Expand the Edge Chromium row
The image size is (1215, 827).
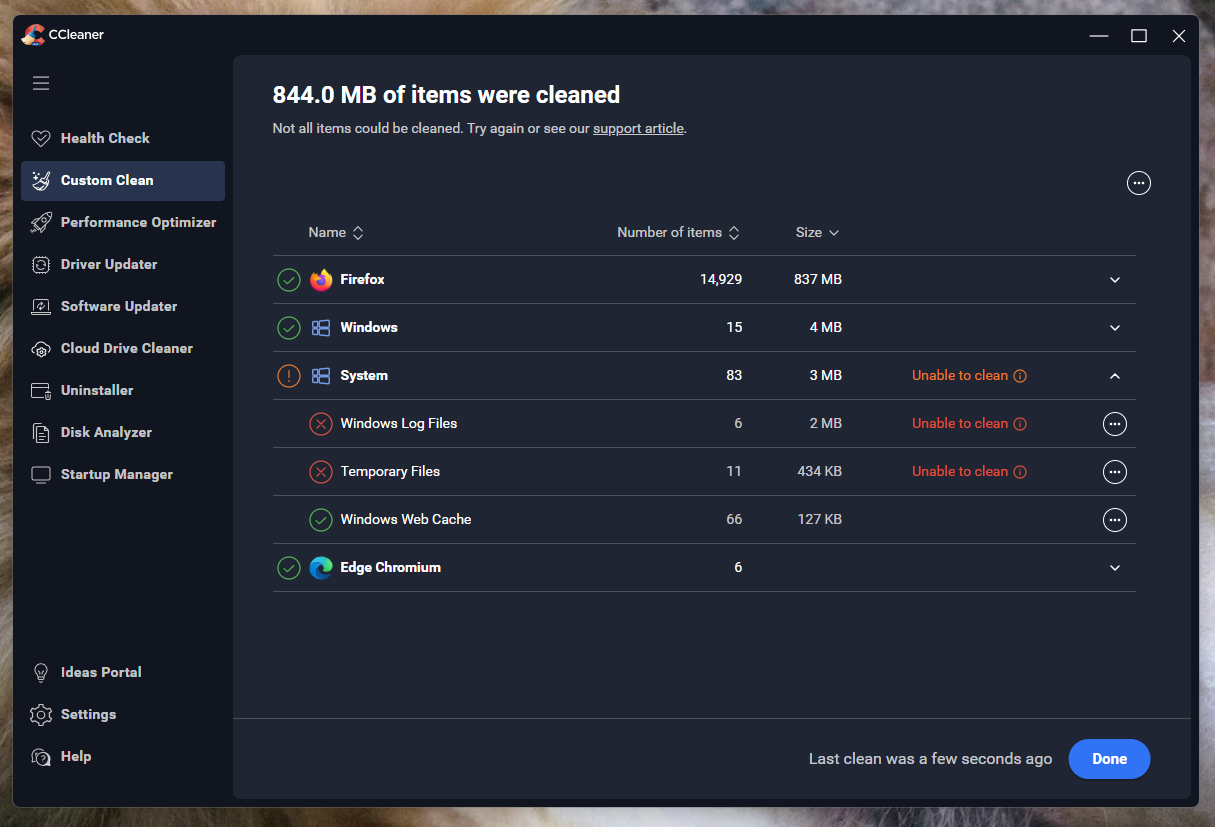point(1115,568)
